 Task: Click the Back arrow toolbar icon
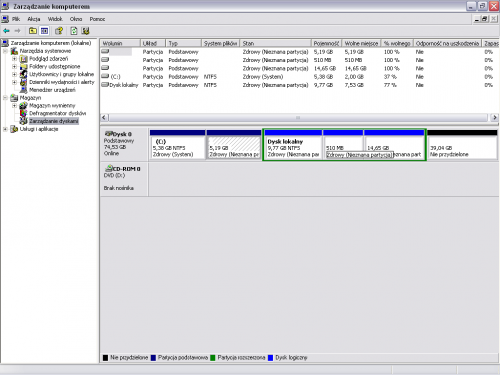6,31
